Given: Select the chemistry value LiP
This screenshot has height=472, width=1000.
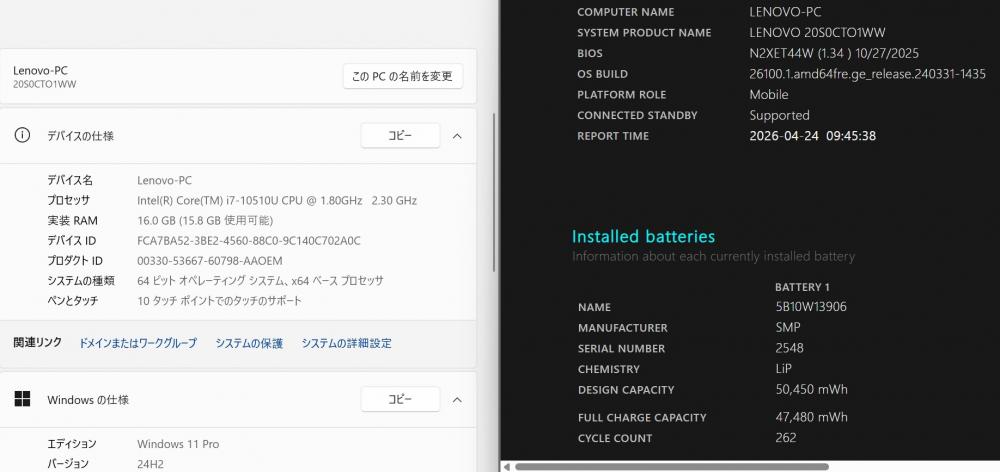Looking at the screenshot, I should point(783,369).
